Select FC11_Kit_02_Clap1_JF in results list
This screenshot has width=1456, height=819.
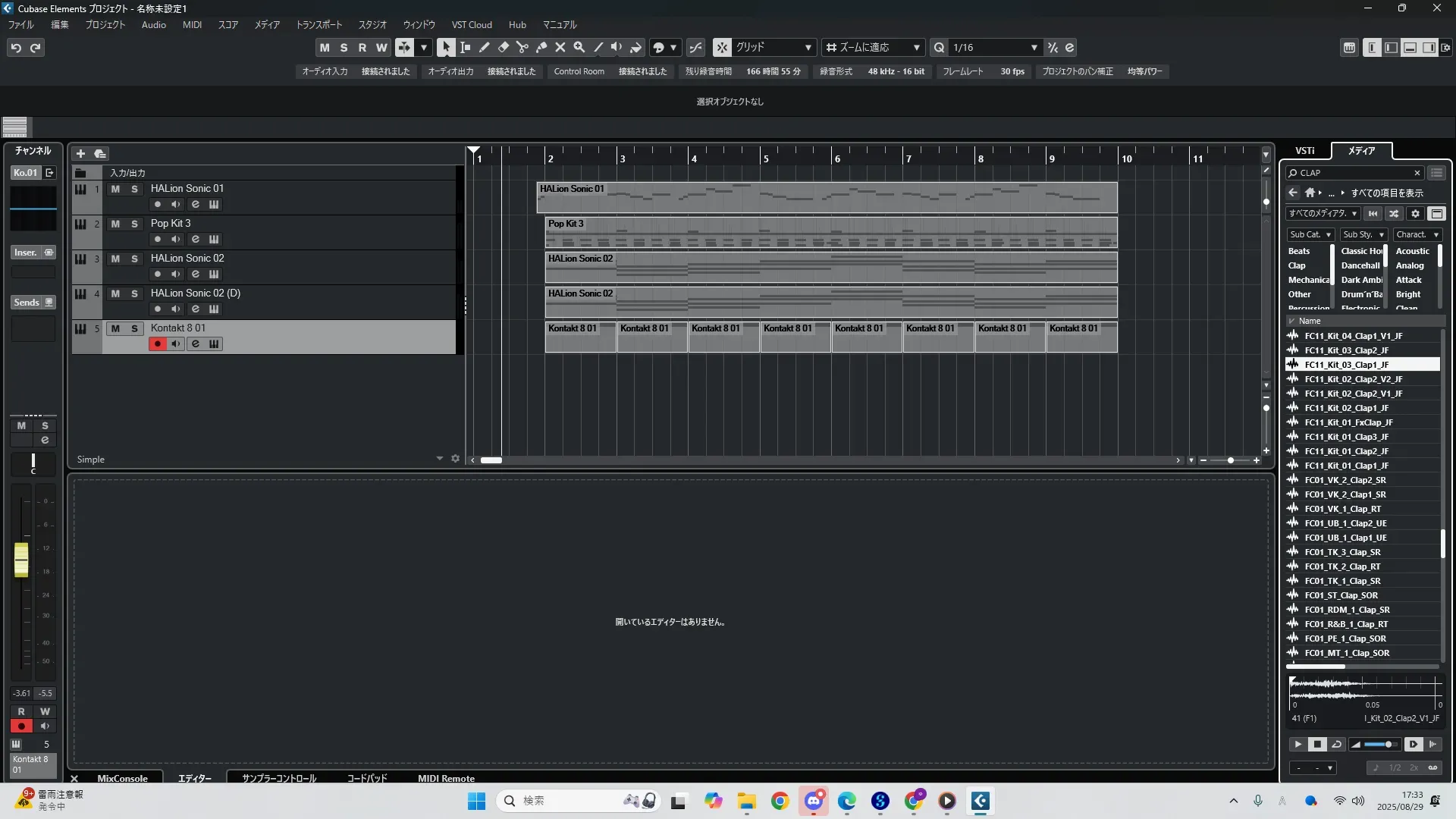1346,408
